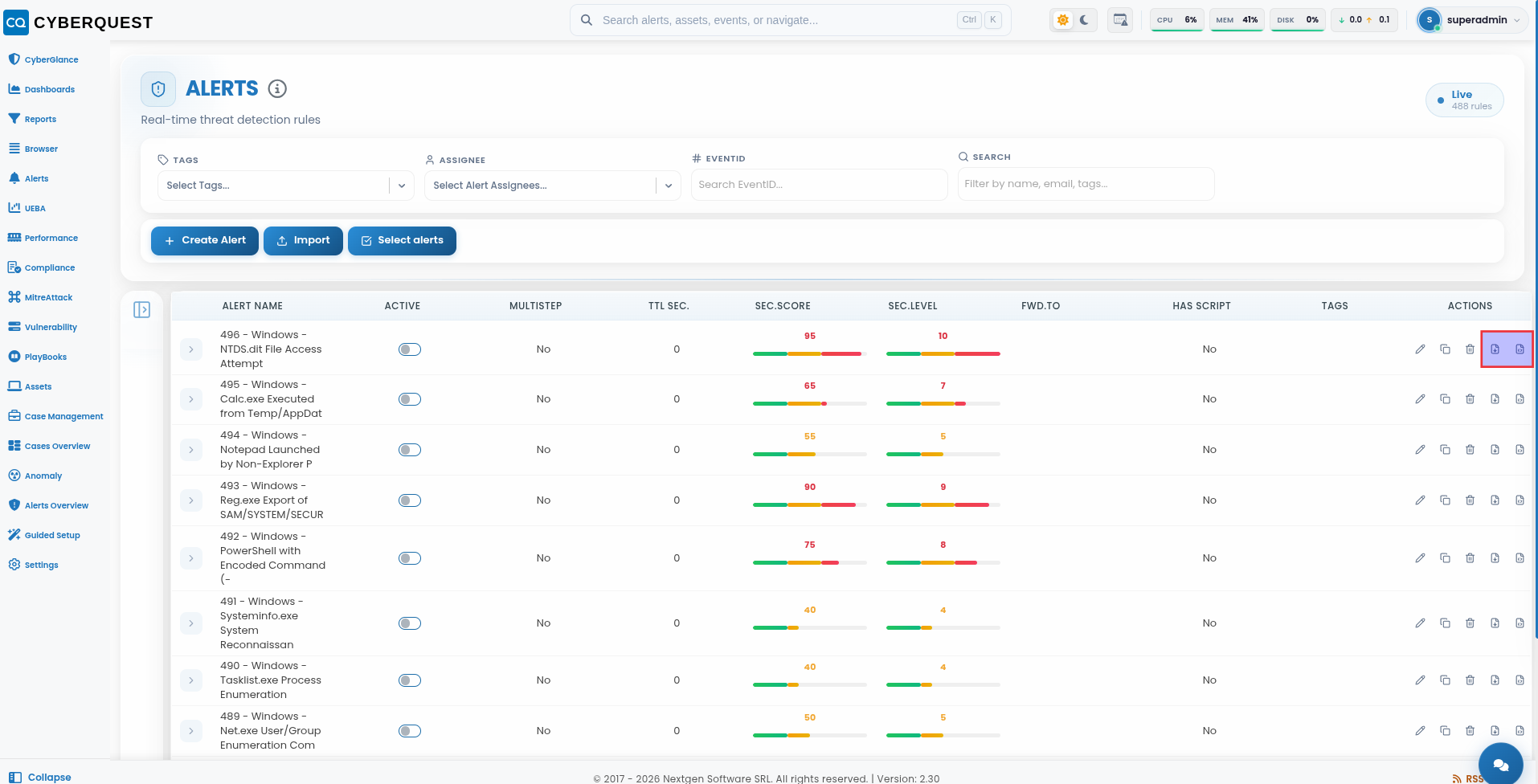The width and height of the screenshot is (1538, 784).
Task: Click the Select alerts button
Action: (402, 241)
